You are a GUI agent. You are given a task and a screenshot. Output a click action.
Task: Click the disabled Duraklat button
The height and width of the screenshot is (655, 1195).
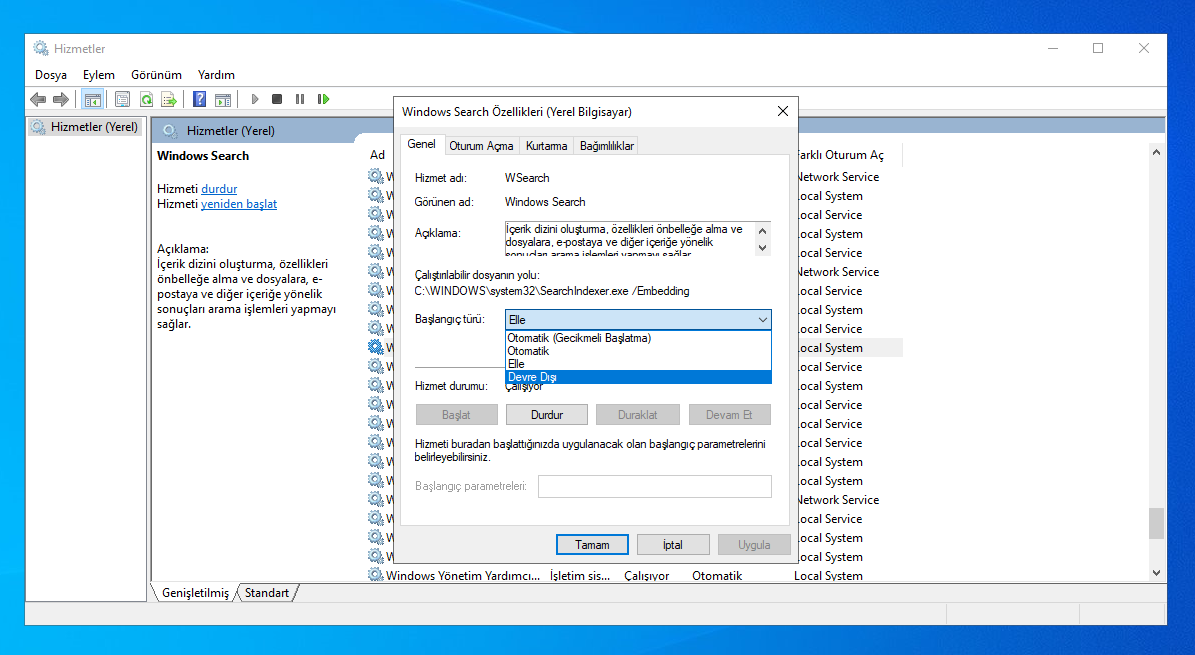tap(637, 415)
